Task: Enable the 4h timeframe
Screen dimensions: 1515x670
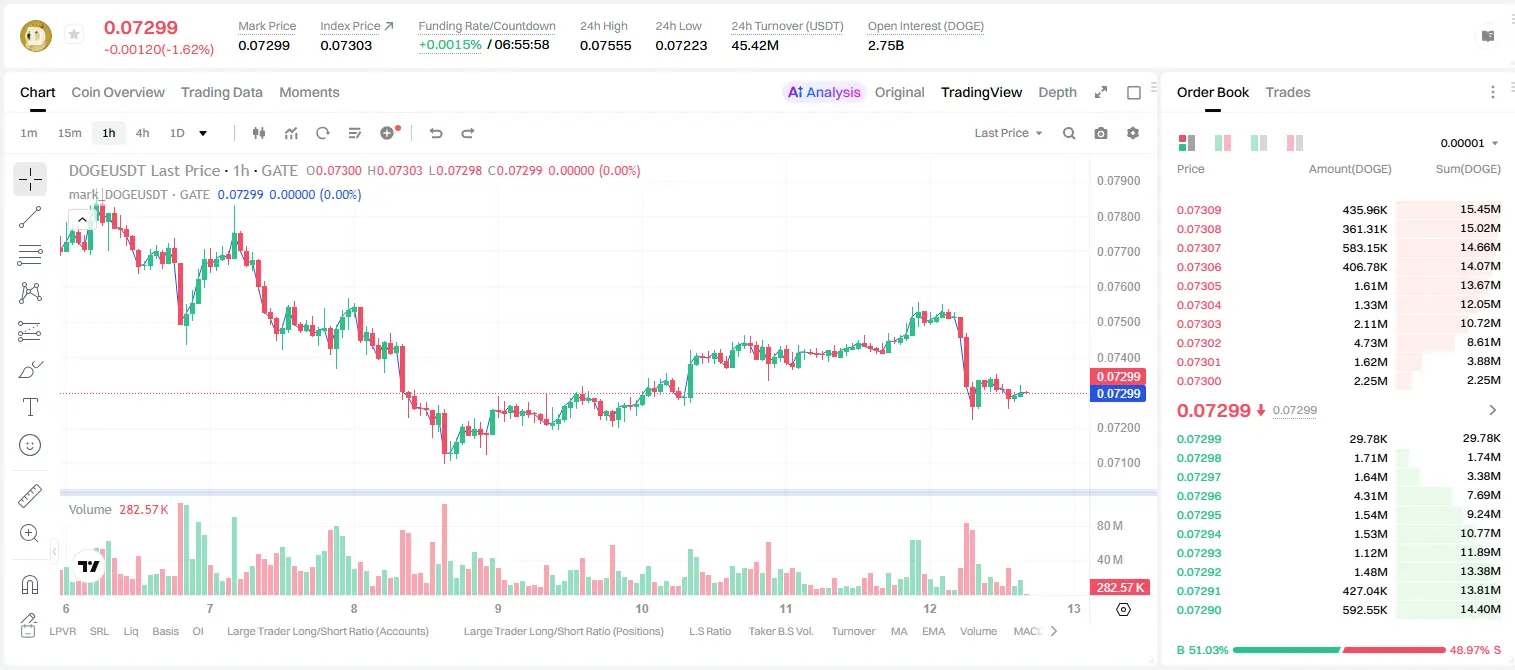Action: point(143,133)
